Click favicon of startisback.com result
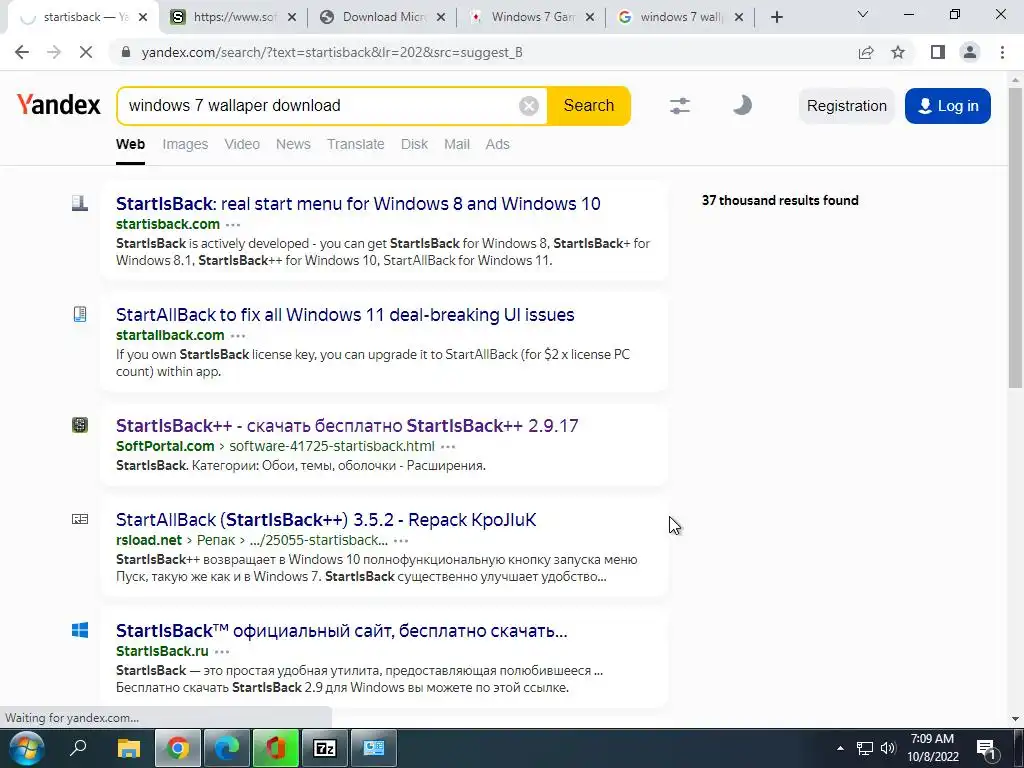Screen dimensions: 1024x768 [80, 203]
